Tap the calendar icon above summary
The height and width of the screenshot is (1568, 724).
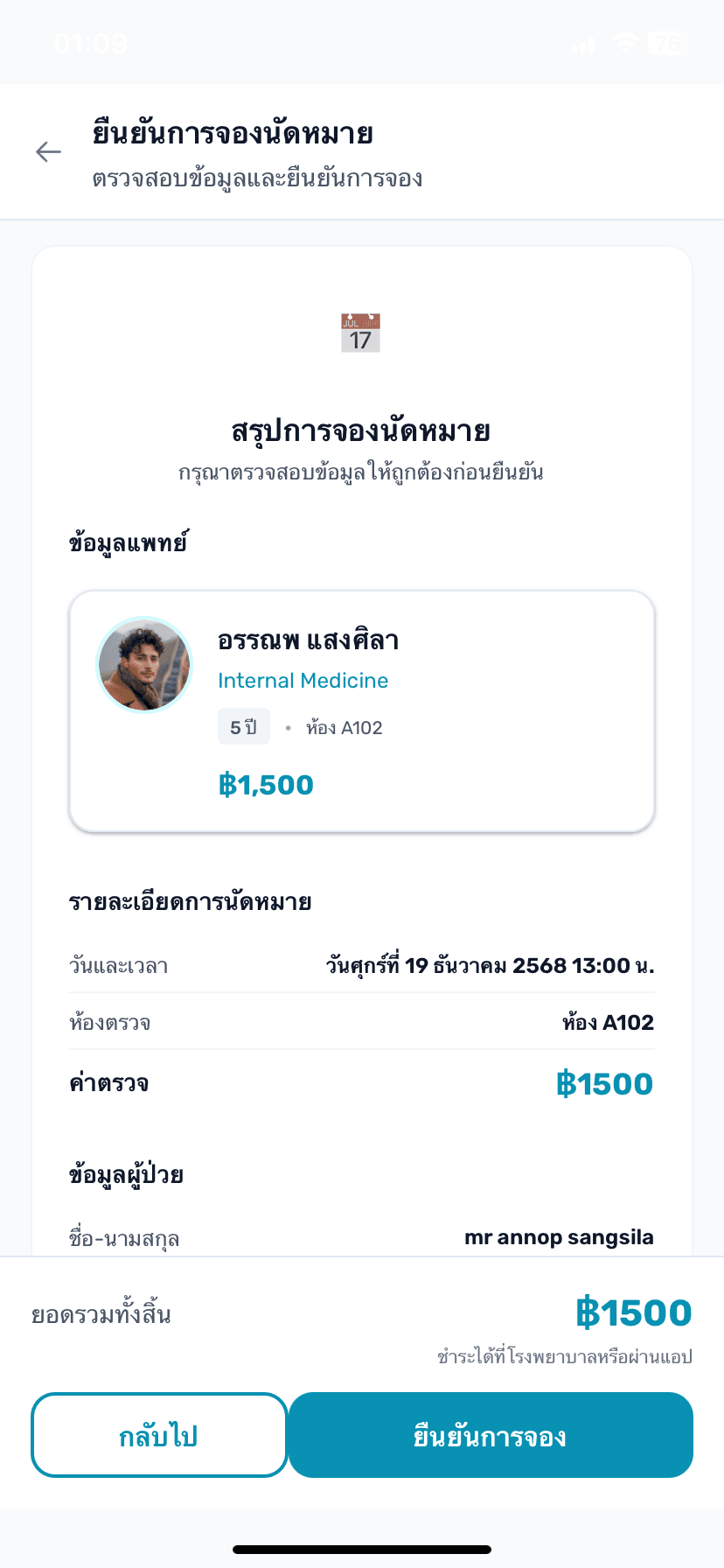[360, 333]
